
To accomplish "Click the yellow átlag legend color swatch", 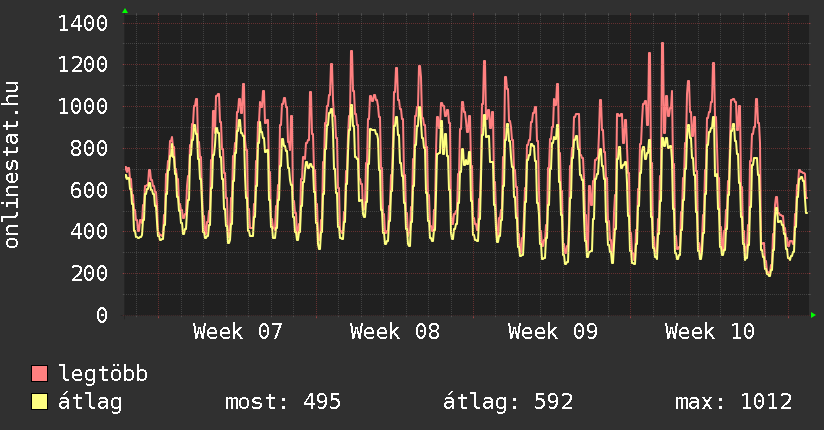I will 40,402.
